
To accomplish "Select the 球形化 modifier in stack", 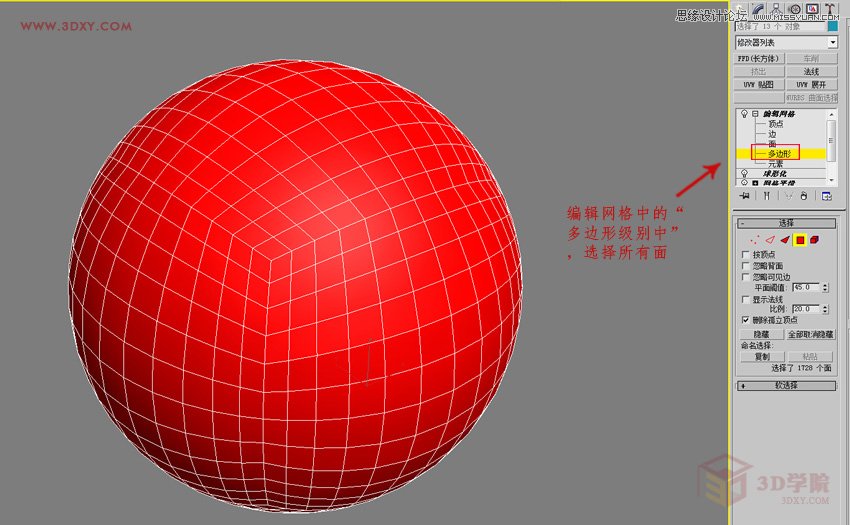I will (x=775, y=174).
